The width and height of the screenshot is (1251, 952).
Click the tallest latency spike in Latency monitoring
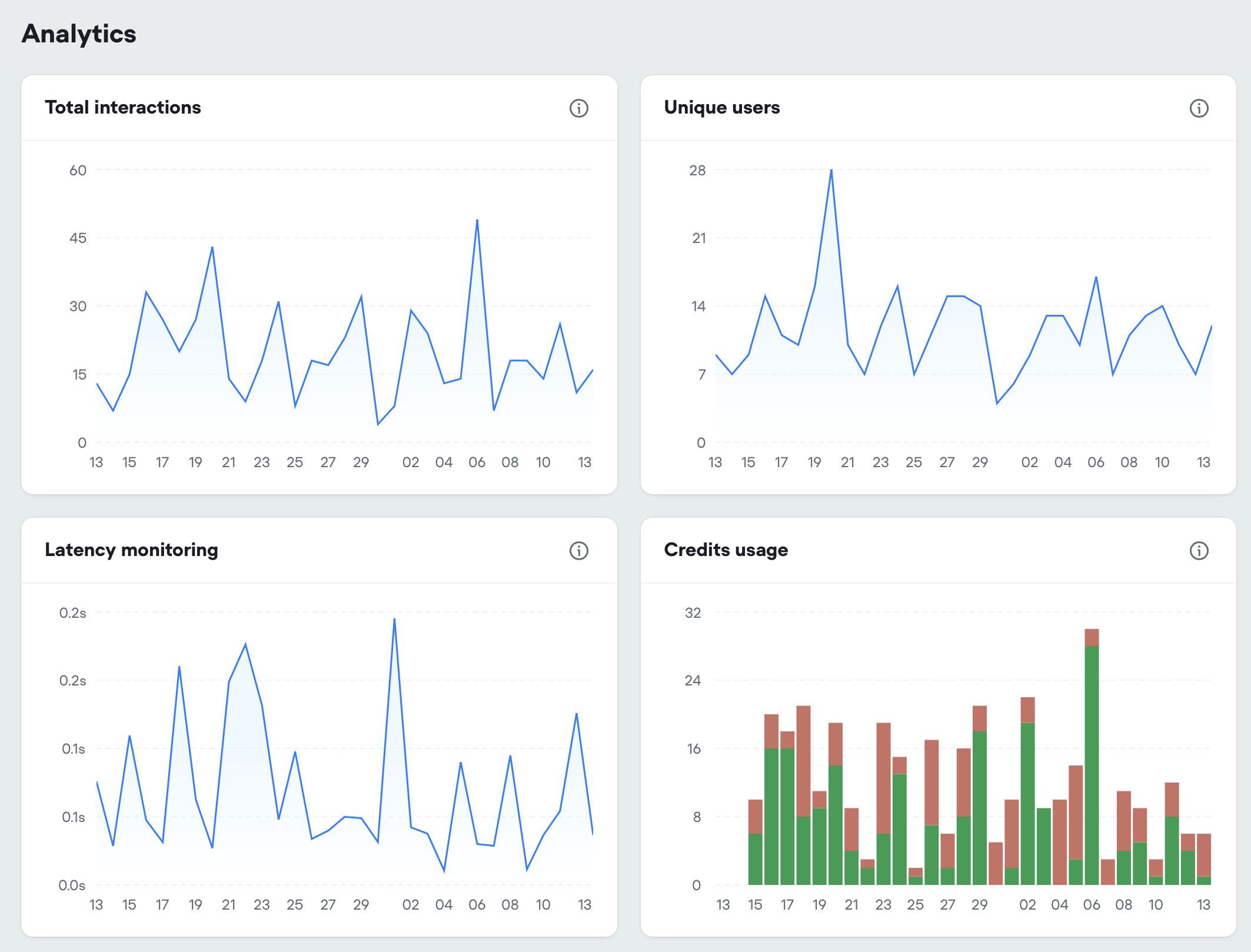coord(394,619)
